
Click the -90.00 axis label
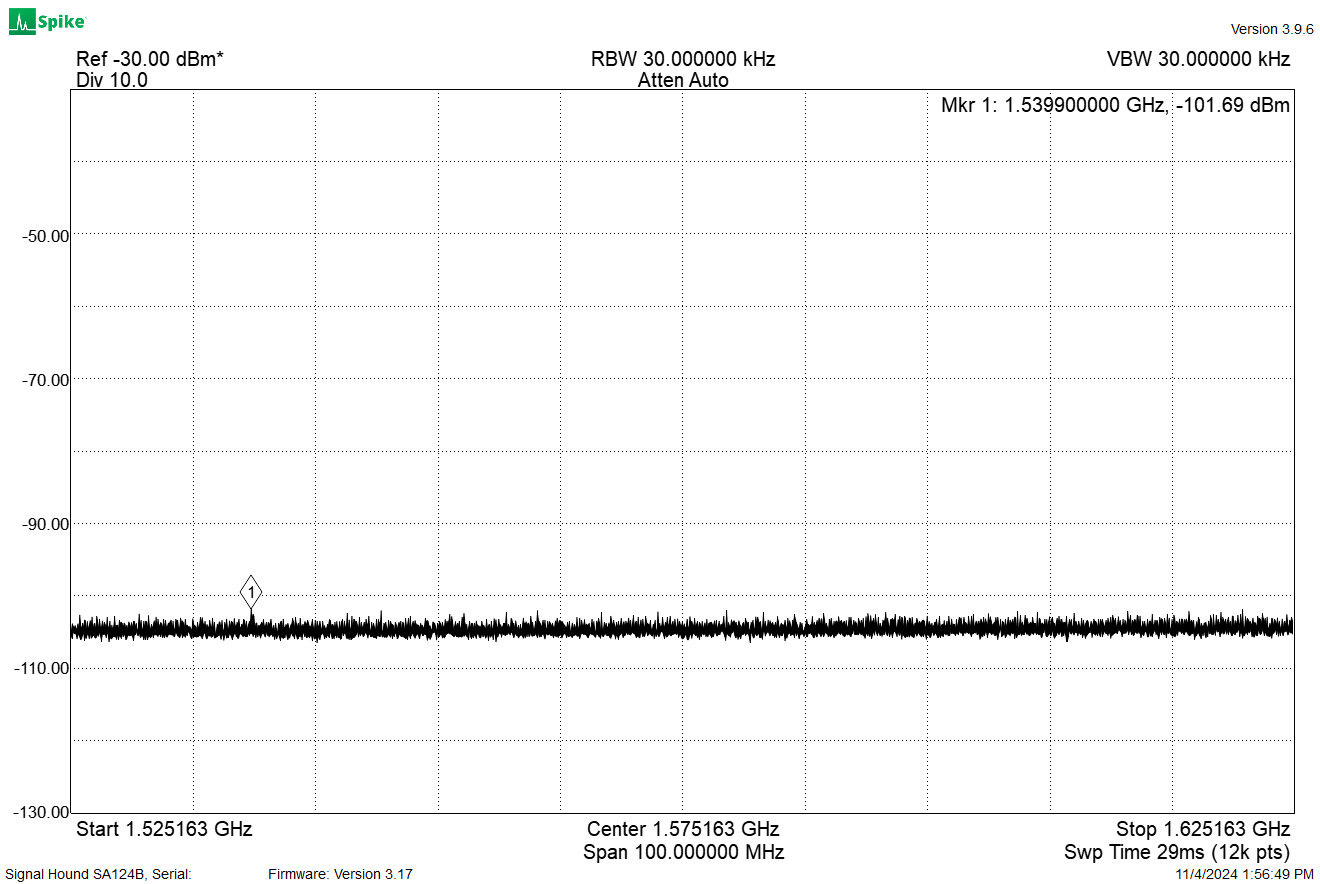[46, 524]
